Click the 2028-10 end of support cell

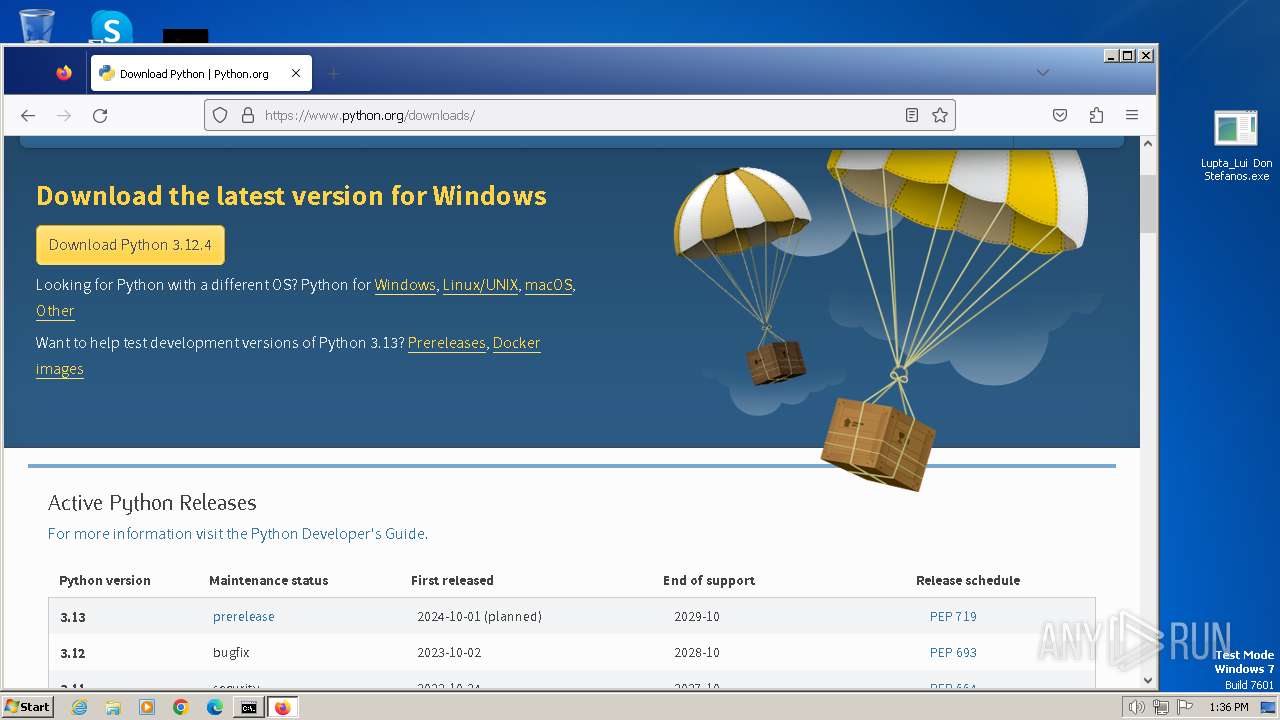[x=697, y=653]
